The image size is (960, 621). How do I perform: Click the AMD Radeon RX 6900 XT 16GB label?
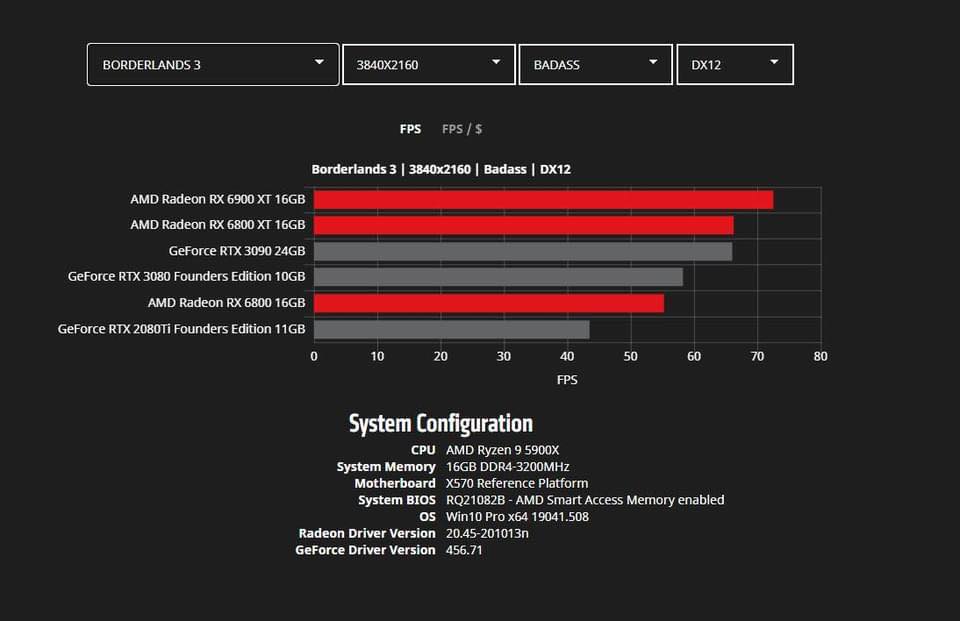(217, 199)
